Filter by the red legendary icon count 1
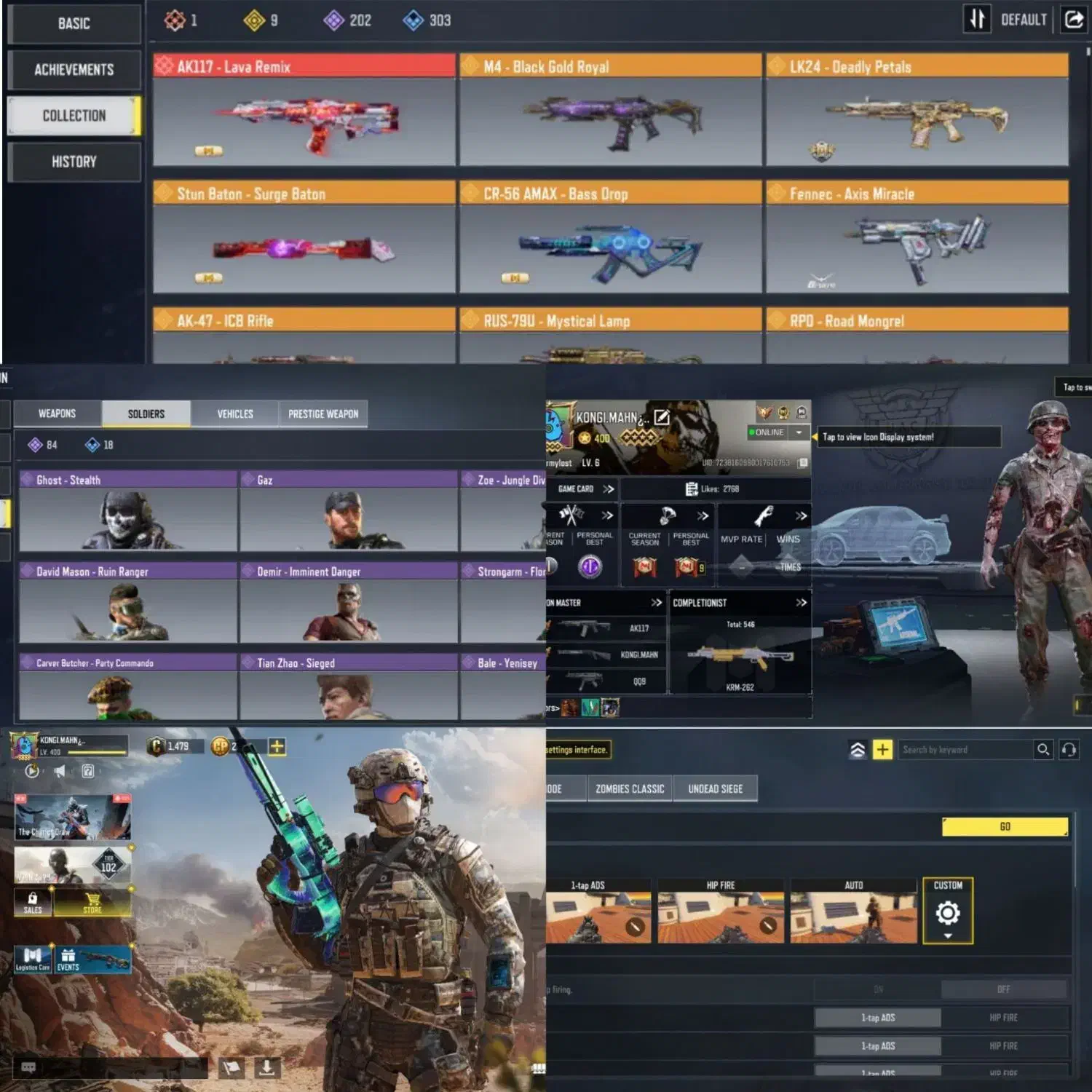Viewport: 1092px width, 1092px height. 175,20
